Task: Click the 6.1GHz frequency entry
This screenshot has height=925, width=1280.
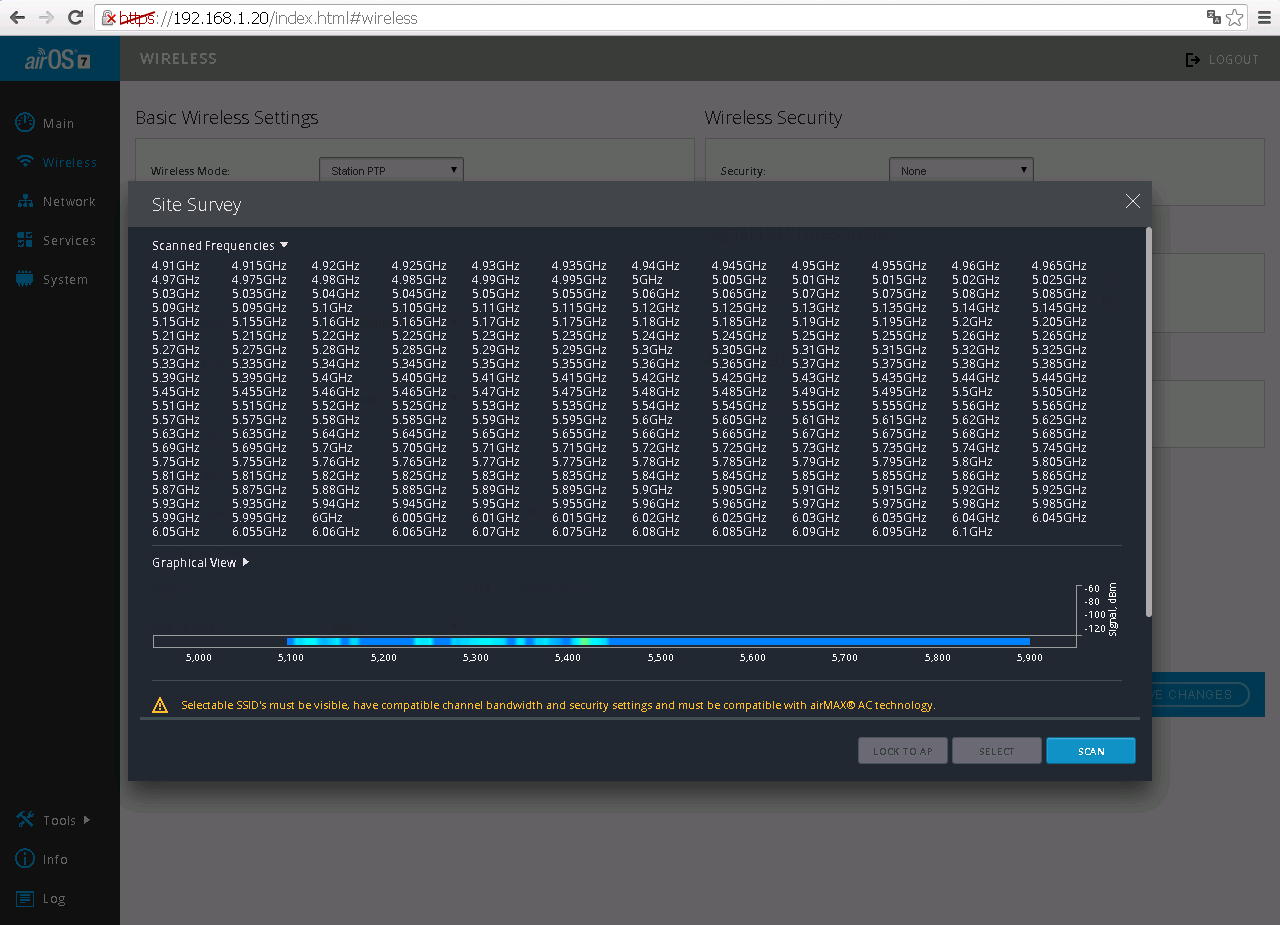Action: tap(972, 532)
